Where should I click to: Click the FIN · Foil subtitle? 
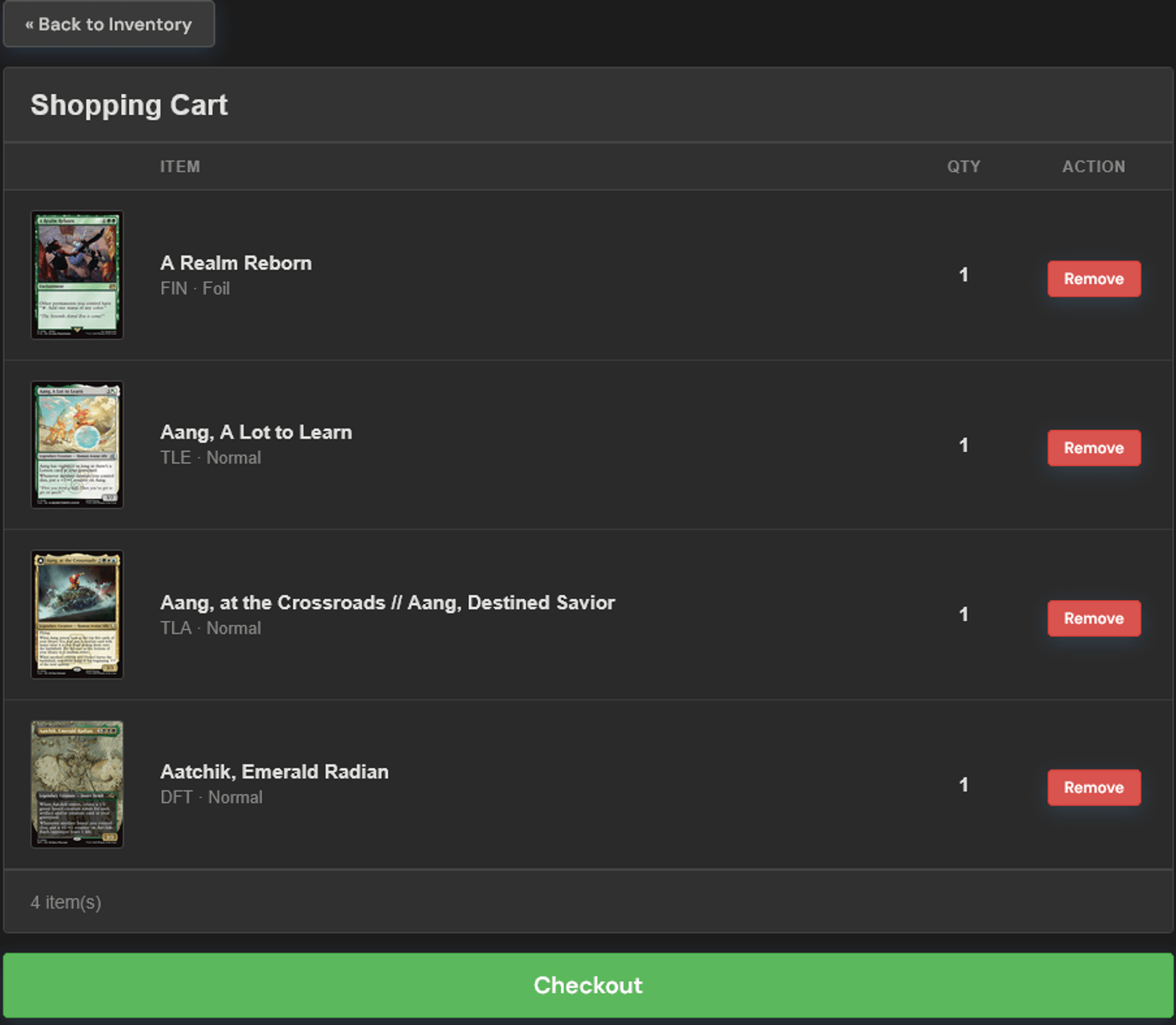(195, 288)
